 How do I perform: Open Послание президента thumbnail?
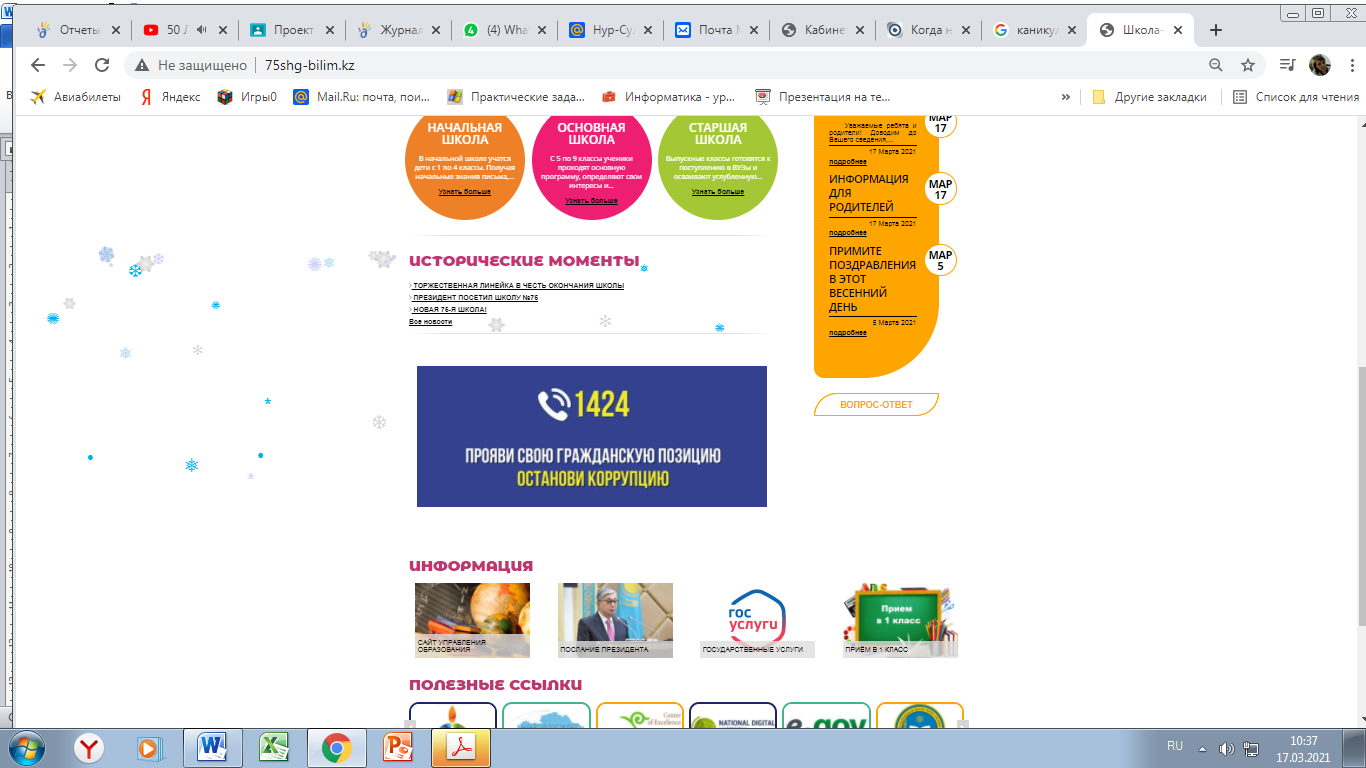click(x=615, y=620)
